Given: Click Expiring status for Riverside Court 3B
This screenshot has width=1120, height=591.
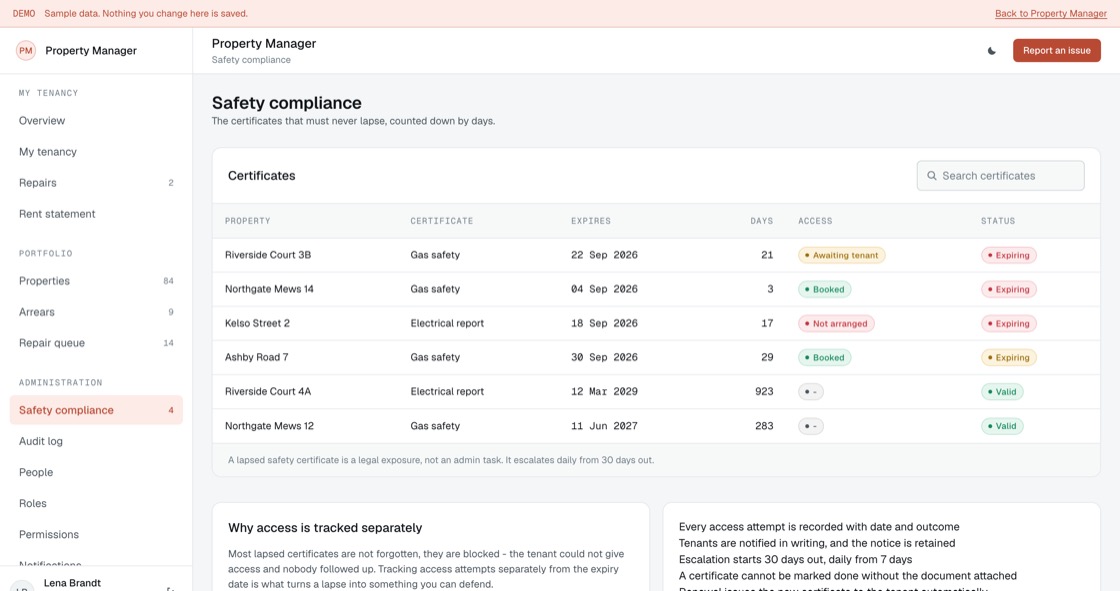Looking at the screenshot, I should (1009, 255).
